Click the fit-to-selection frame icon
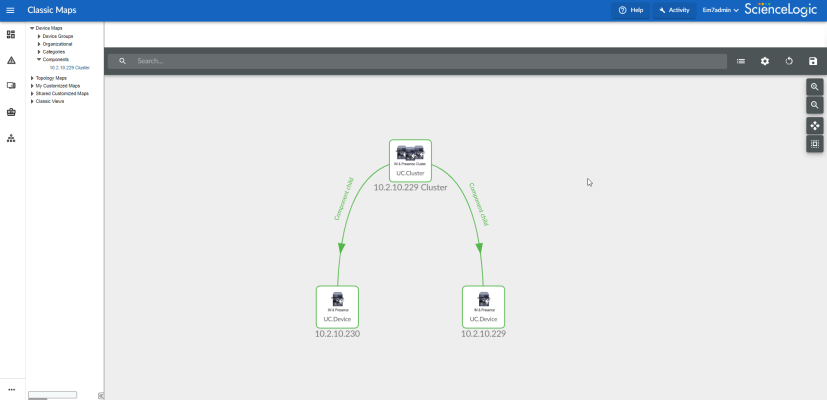 pyautogui.click(x=815, y=144)
